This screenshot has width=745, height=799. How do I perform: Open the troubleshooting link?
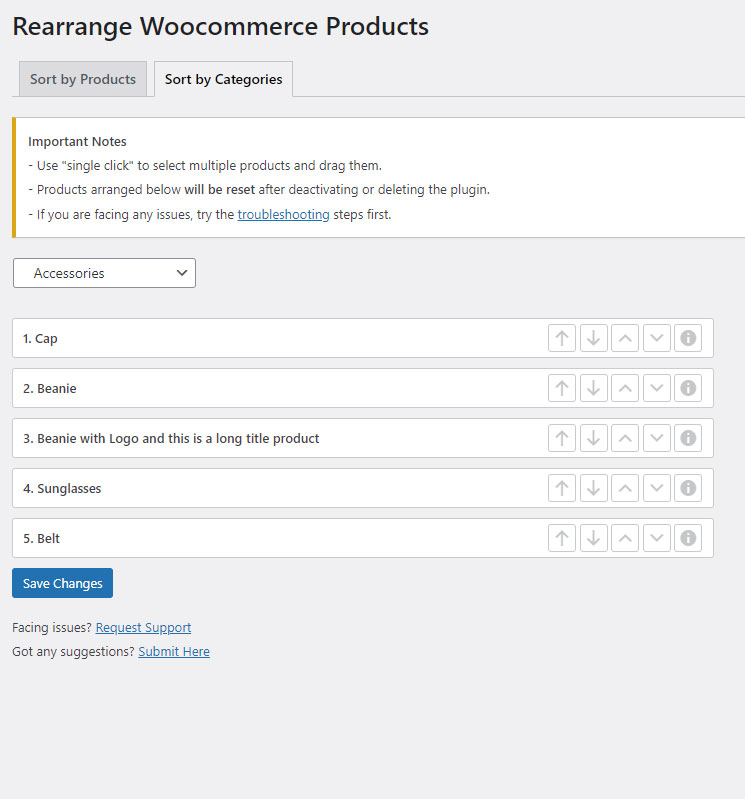tap(283, 215)
